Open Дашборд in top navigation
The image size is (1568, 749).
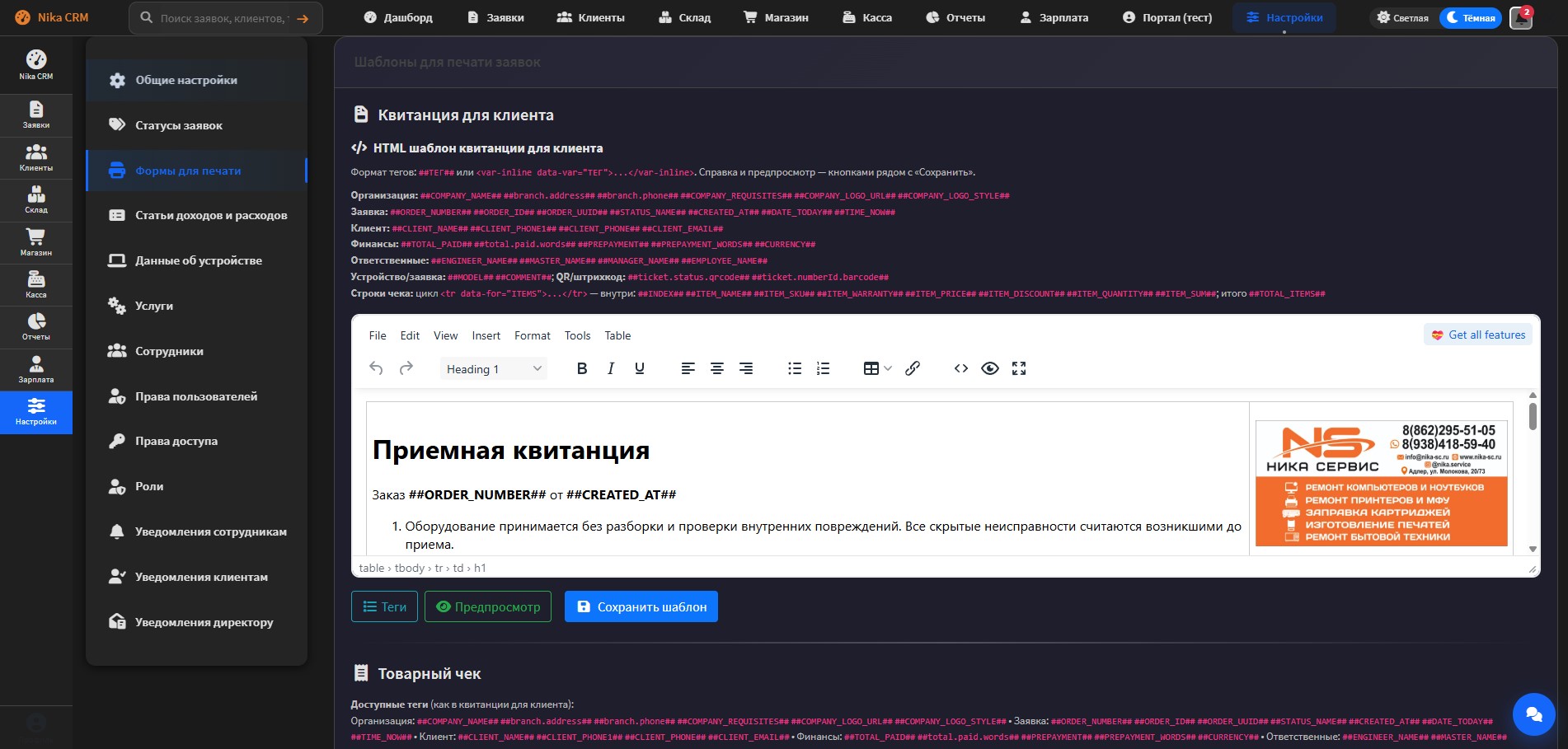coord(398,17)
